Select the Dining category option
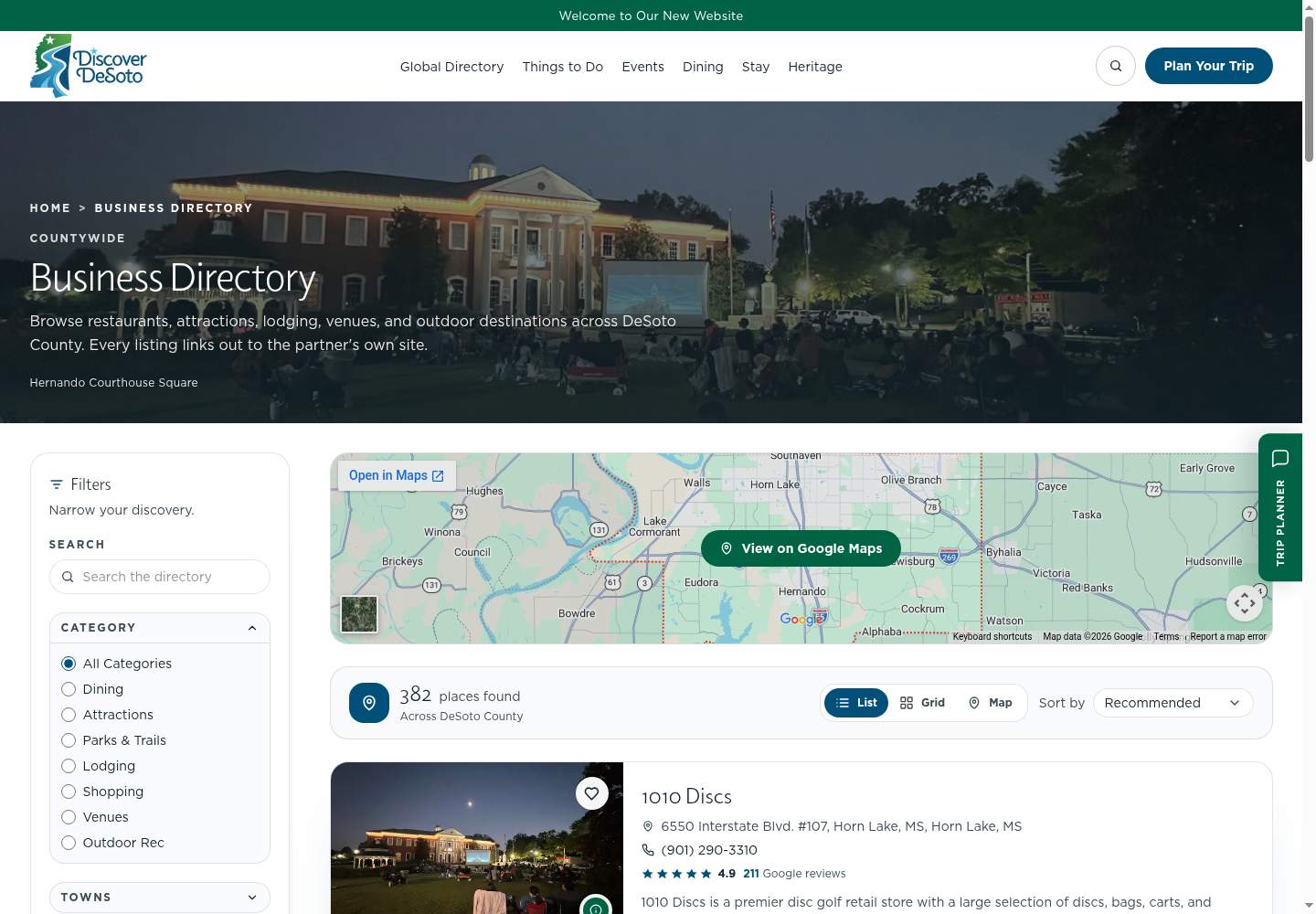The width and height of the screenshot is (1316, 914). 69,689
